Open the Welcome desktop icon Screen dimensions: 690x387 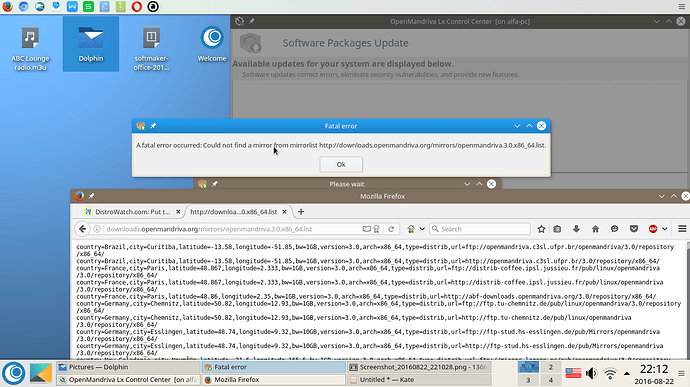(x=212, y=44)
